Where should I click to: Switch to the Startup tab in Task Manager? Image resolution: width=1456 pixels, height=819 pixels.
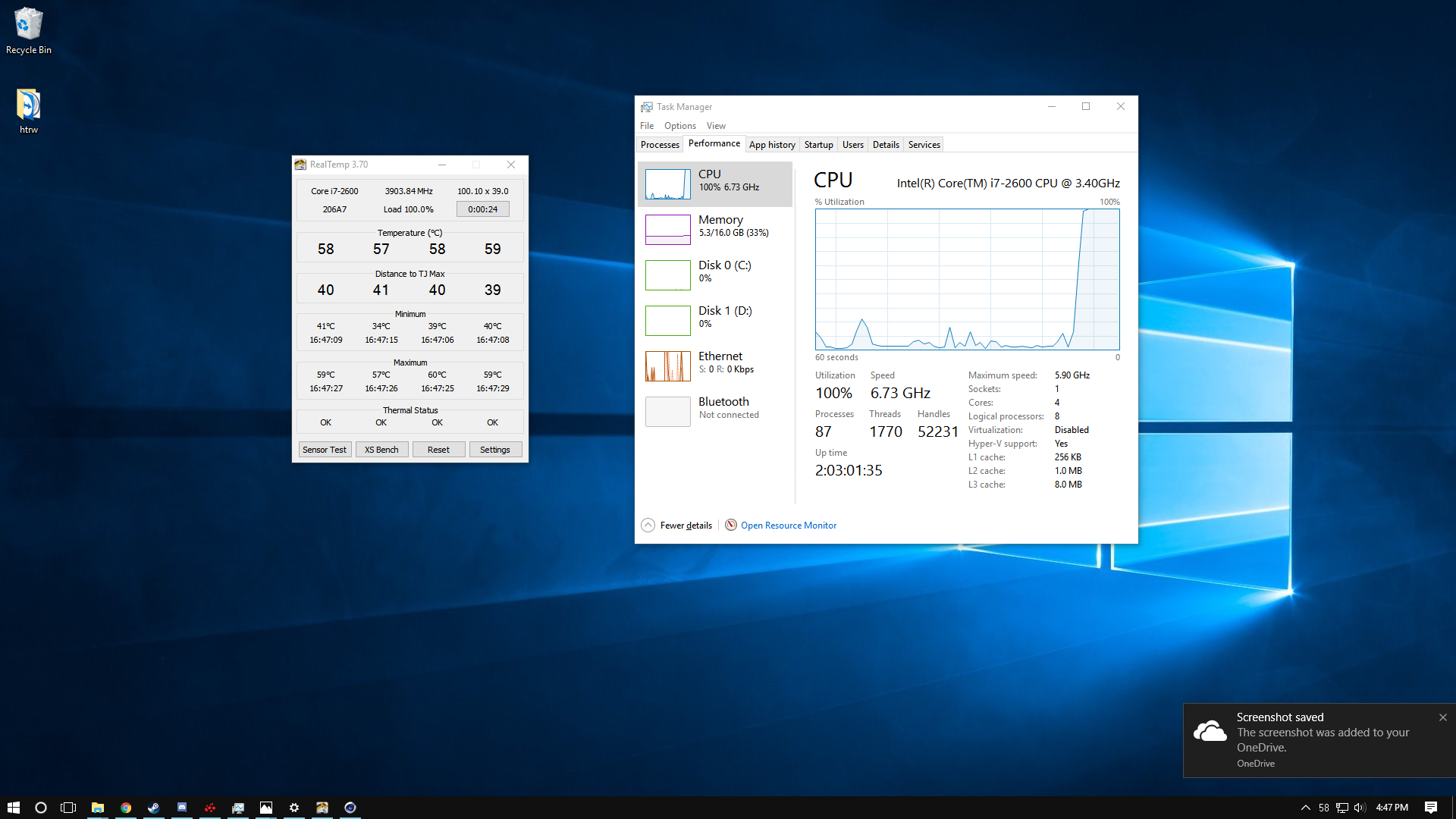click(x=817, y=144)
